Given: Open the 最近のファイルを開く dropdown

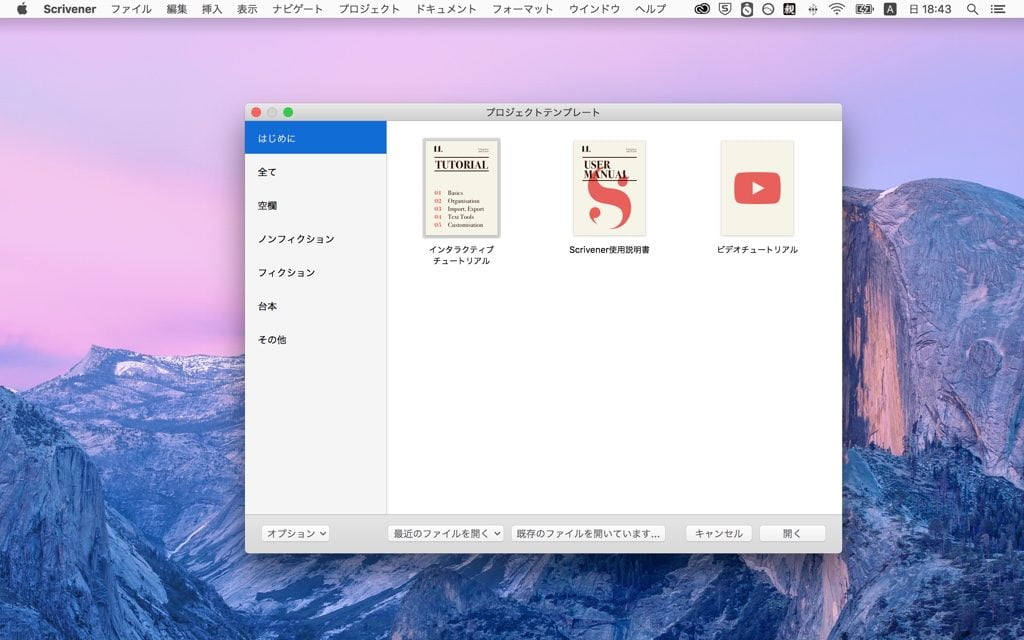Looking at the screenshot, I should click(445, 534).
